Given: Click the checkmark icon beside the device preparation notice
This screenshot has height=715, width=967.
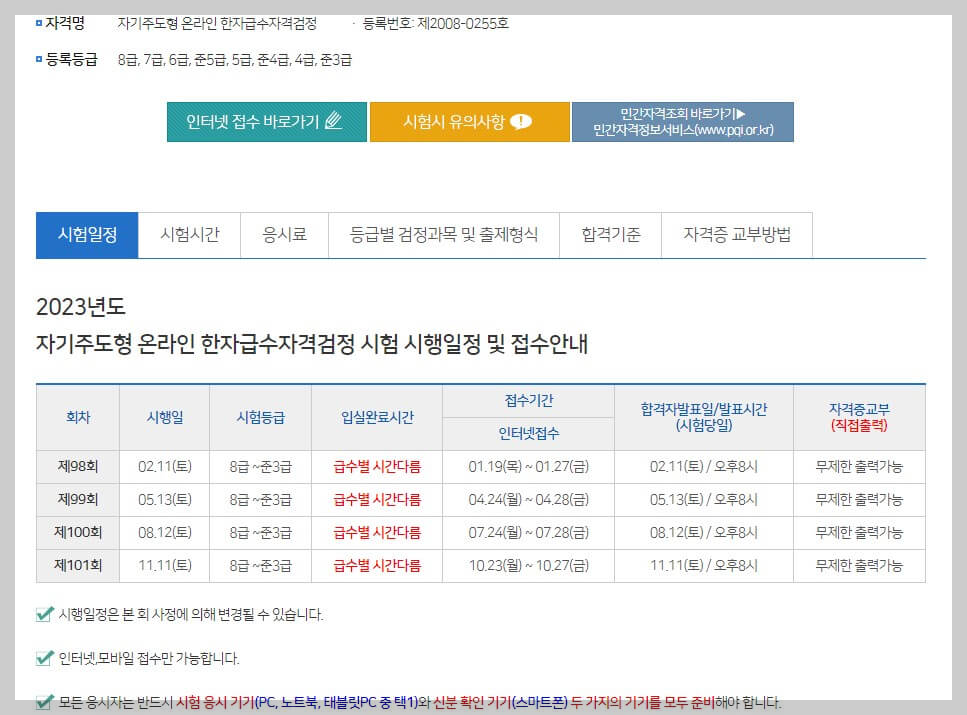Looking at the screenshot, I should pos(43,700).
